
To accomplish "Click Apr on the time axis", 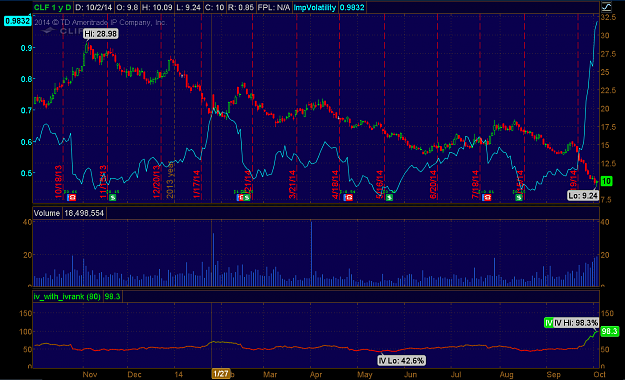I will [x=316, y=374].
